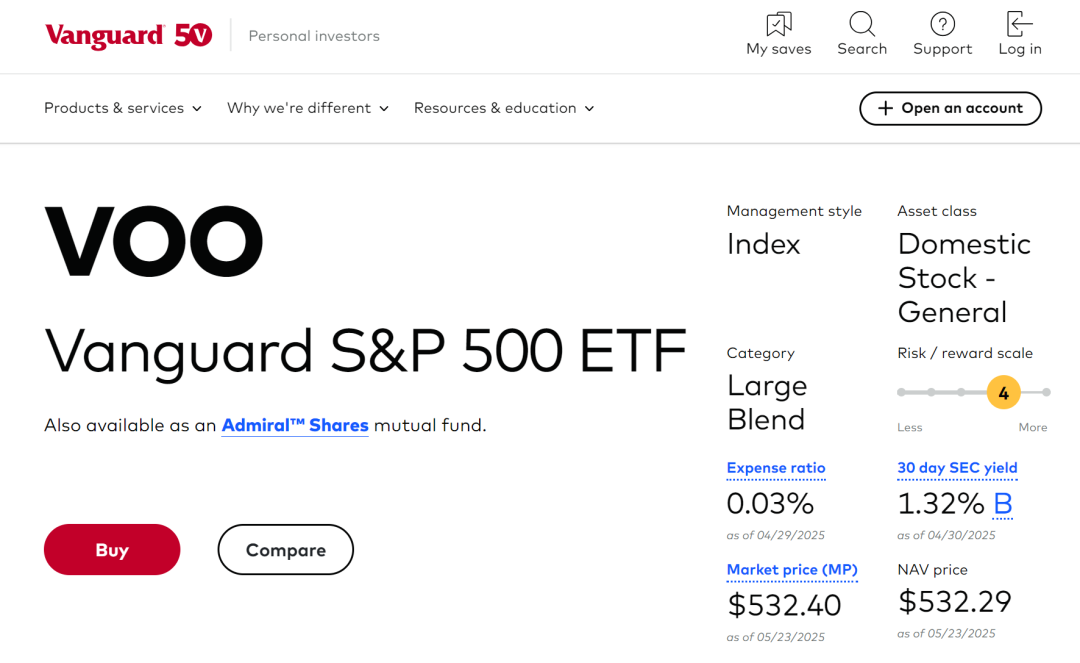This screenshot has height=663, width=1080.
Task: Click the first dot on risk scale
Action: coord(901,392)
